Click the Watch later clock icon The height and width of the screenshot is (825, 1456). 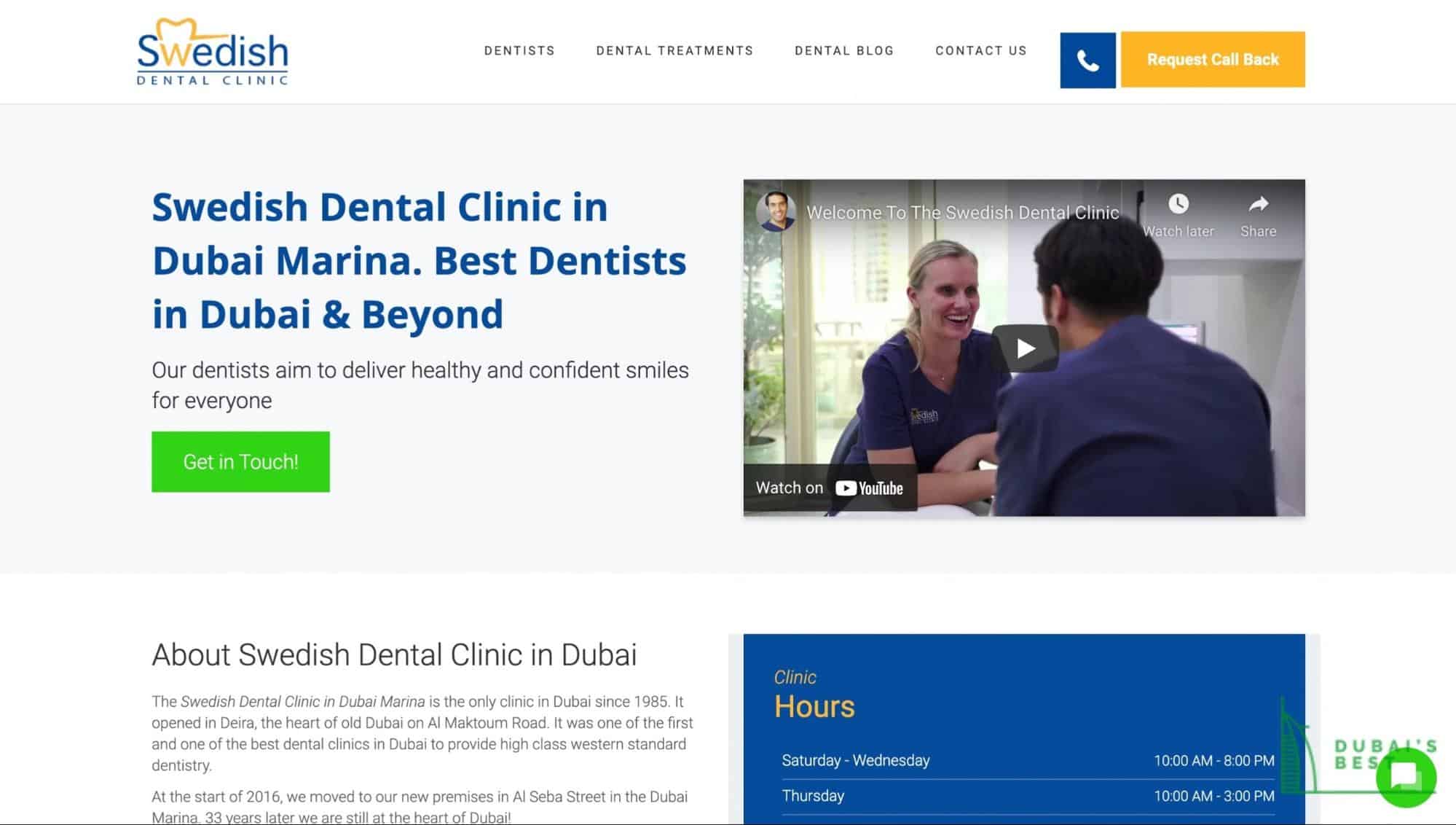[x=1178, y=204]
